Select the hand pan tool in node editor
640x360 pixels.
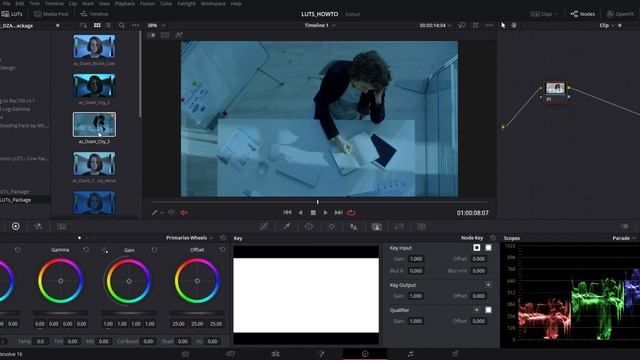pos(514,25)
